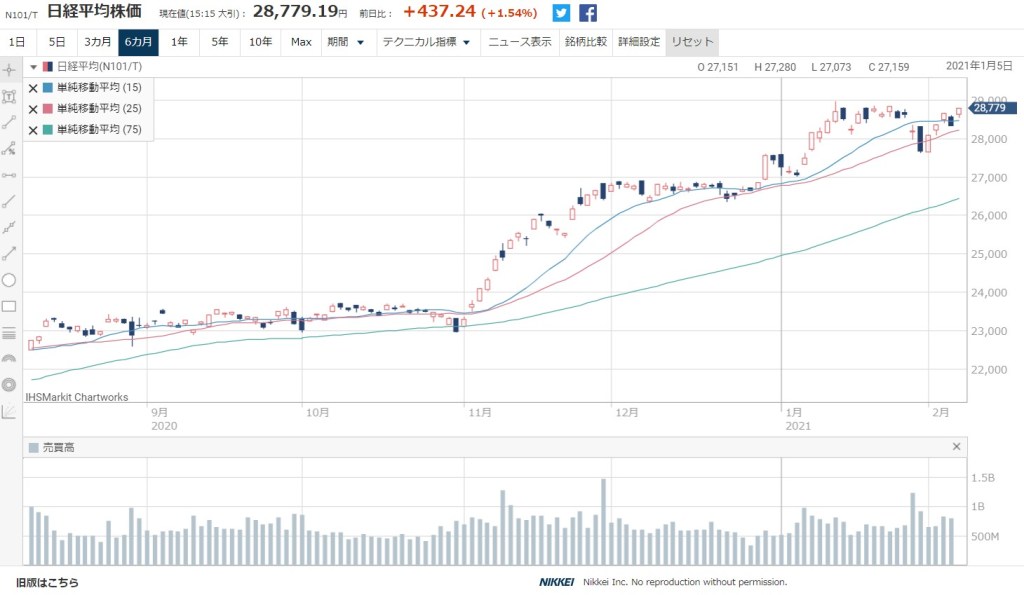Open the 旧版はこちら link
Viewport: 1024px width, 595px height.
[x=47, y=582]
